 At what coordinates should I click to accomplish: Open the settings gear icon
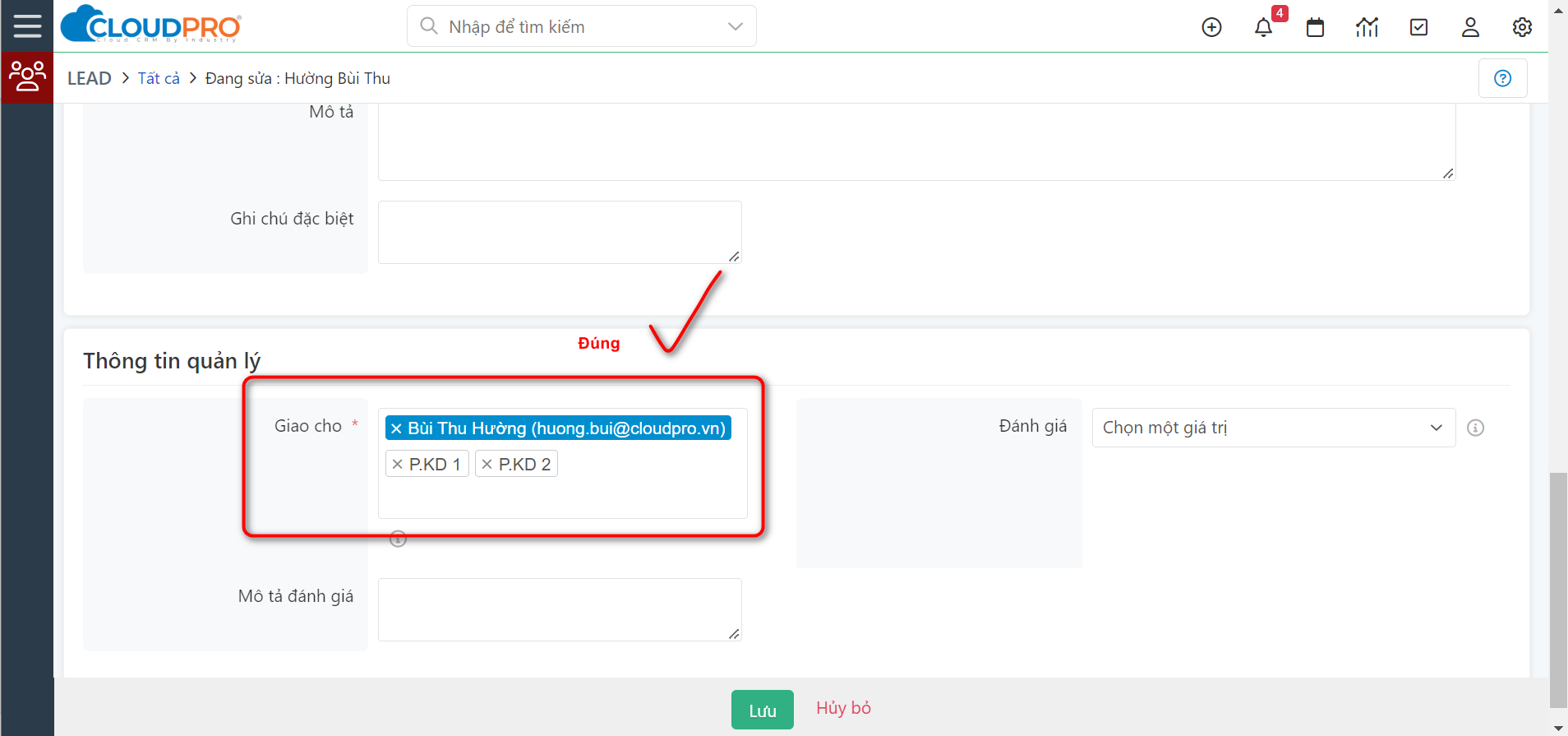pos(1522,27)
